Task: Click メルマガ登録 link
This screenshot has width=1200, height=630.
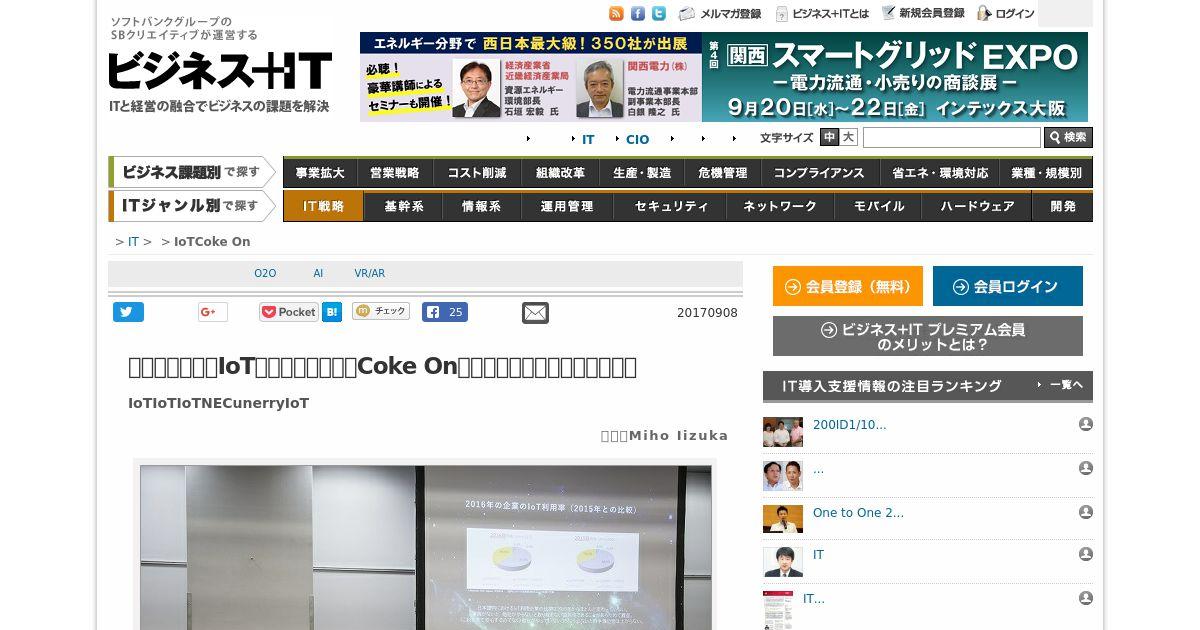Action: click(x=720, y=14)
